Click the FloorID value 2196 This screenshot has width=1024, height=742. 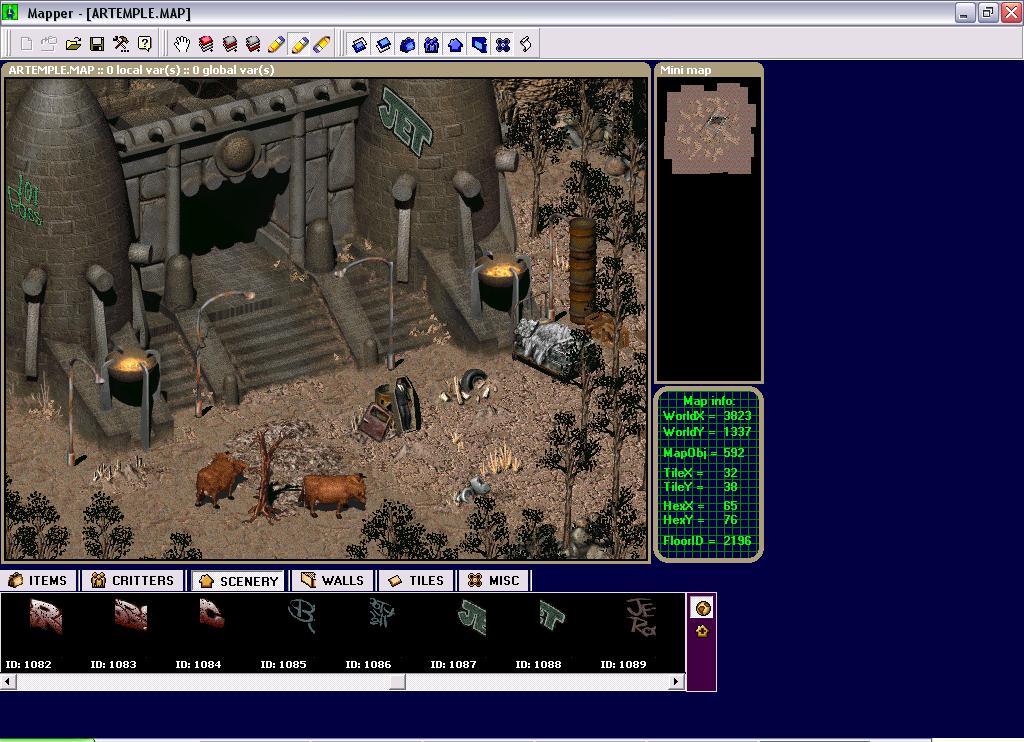737,541
